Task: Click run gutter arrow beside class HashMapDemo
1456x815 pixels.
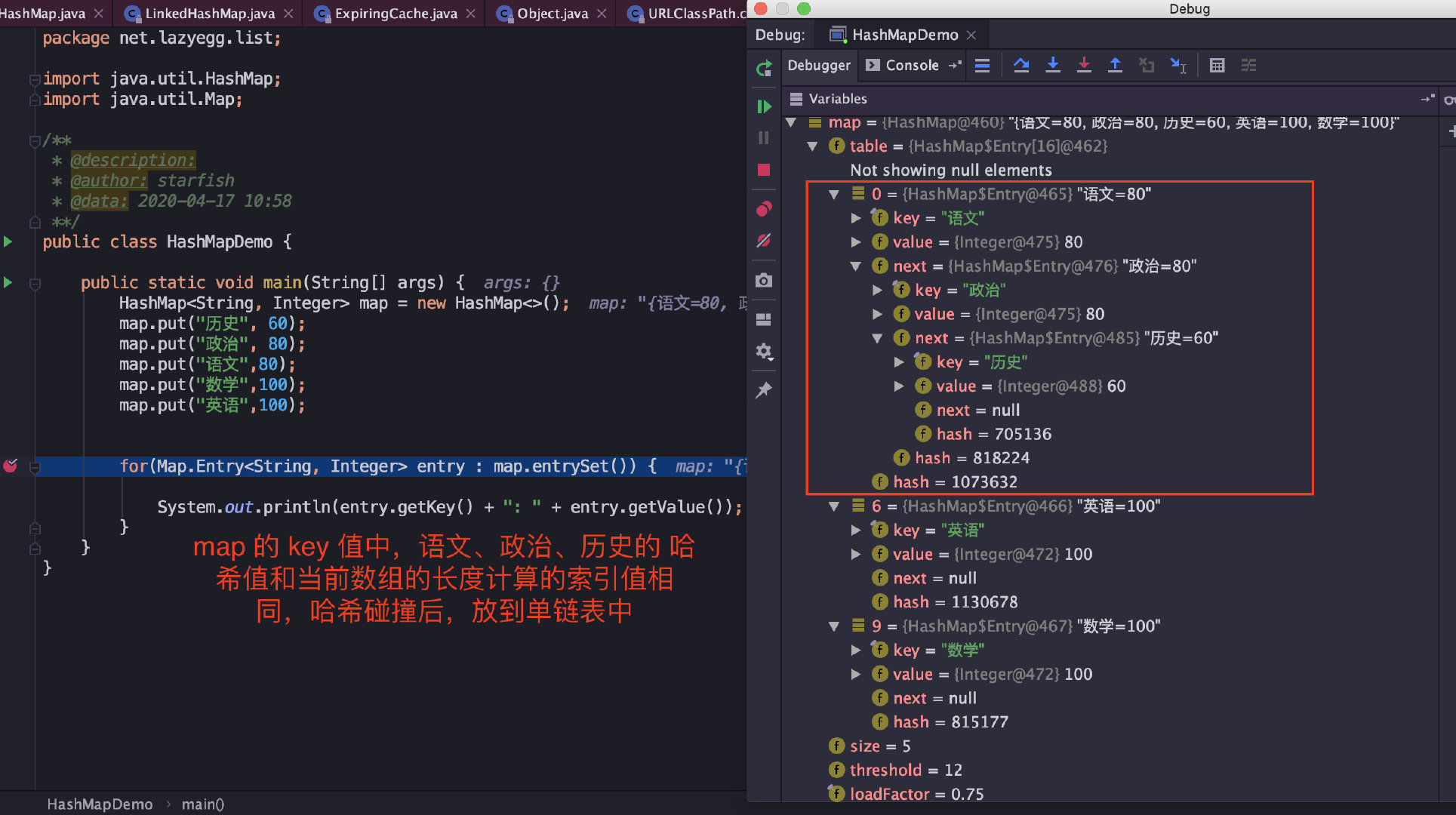Action: (8, 241)
